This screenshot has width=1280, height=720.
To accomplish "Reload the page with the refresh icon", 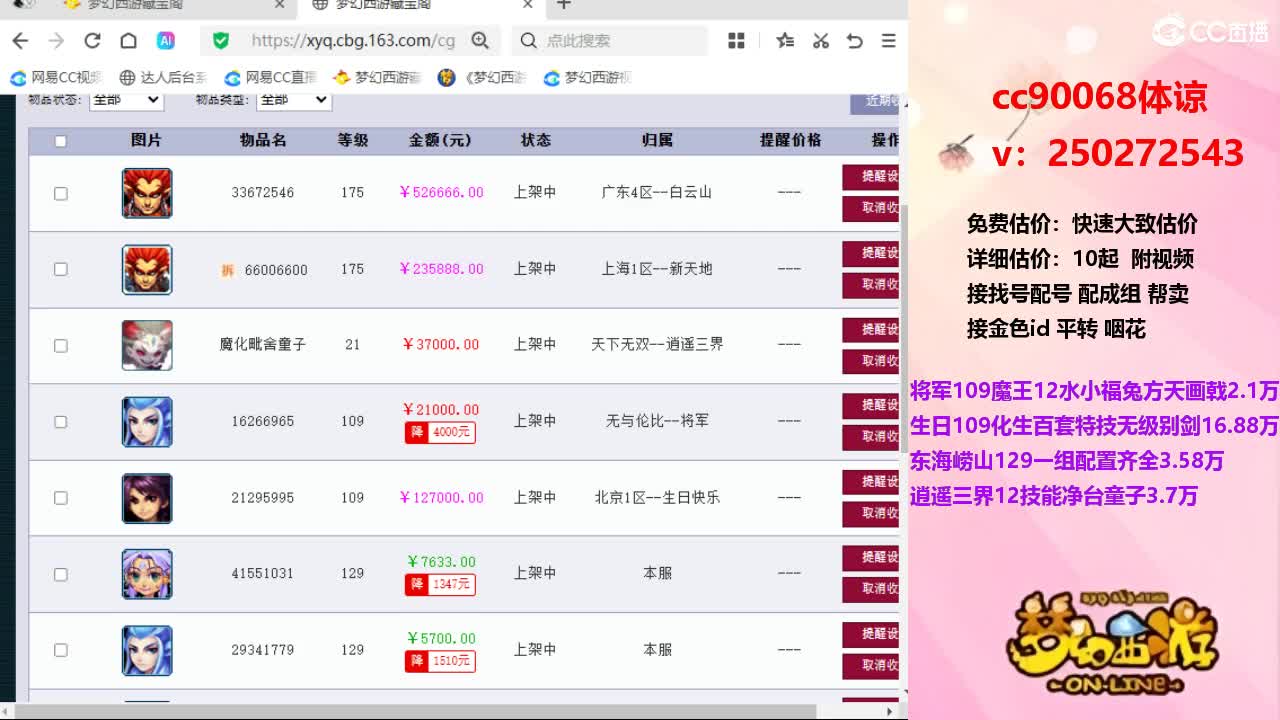I will coord(92,41).
